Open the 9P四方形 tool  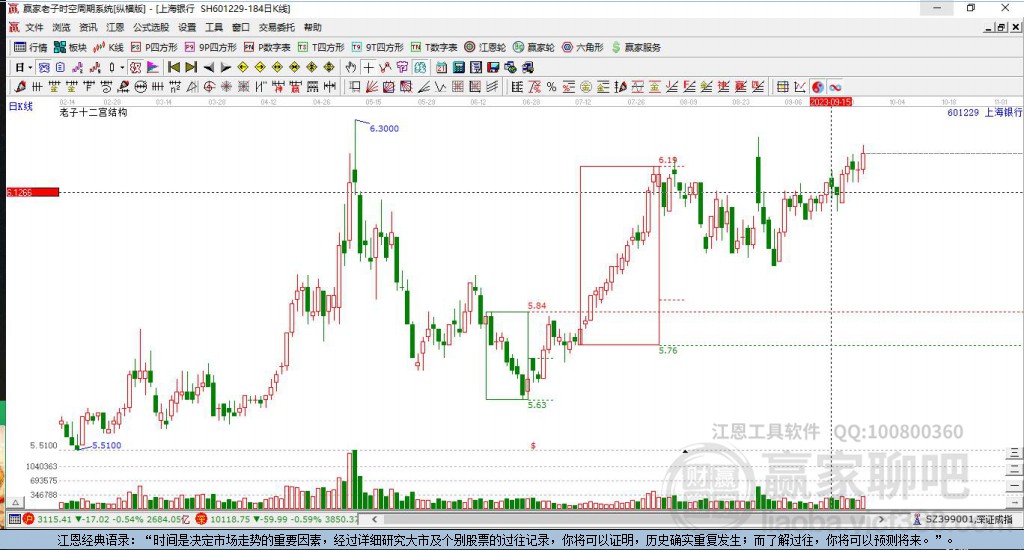pyautogui.click(x=210, y=47)
